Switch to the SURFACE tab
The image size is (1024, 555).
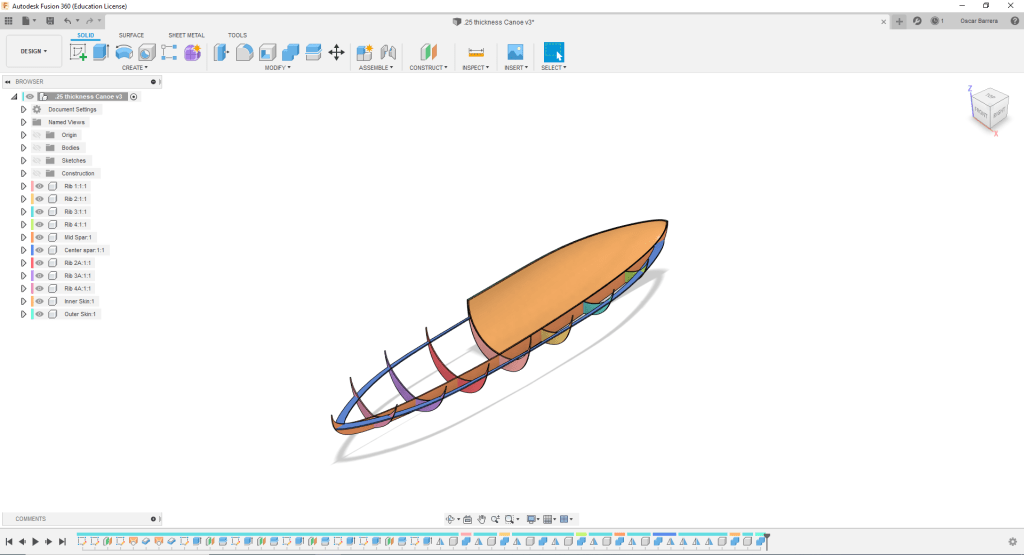[x=131, y=35]
